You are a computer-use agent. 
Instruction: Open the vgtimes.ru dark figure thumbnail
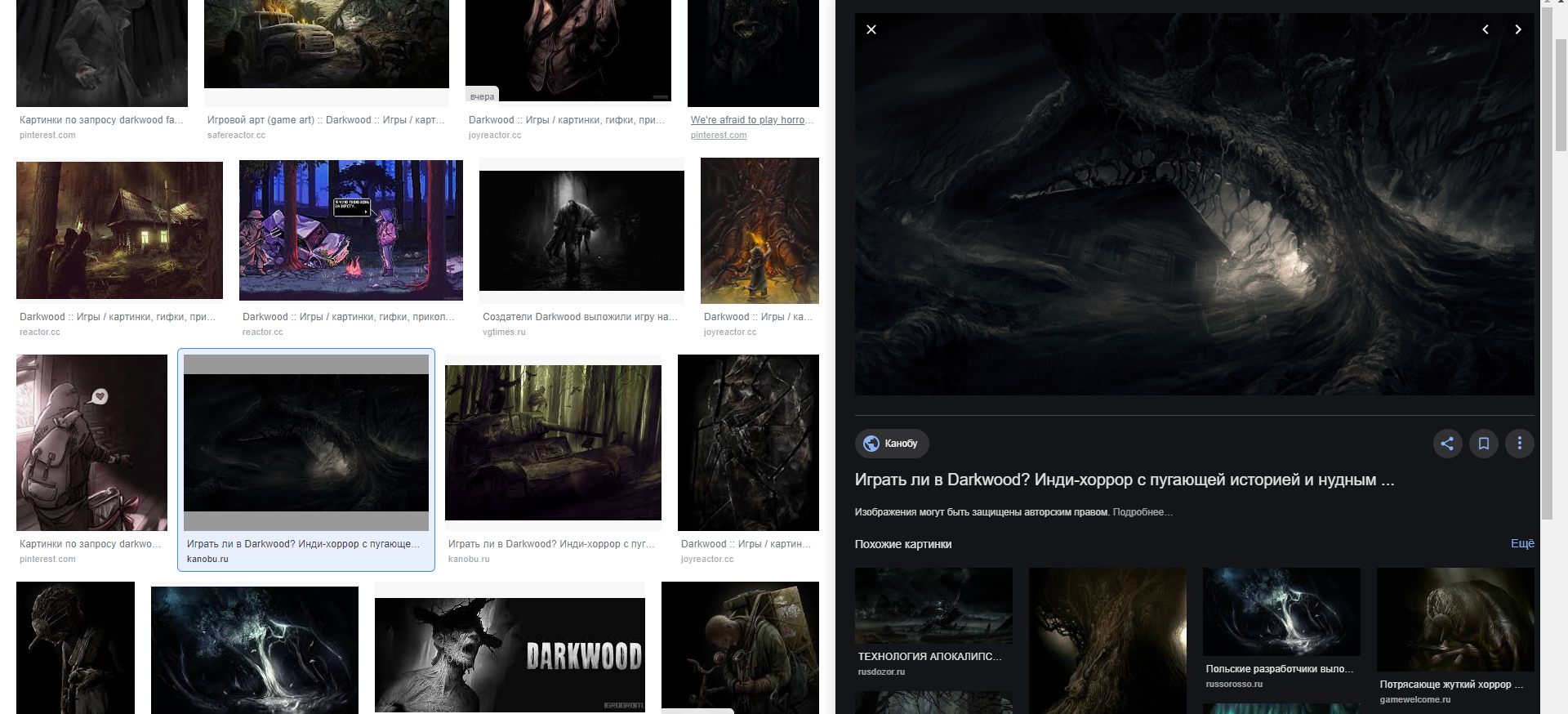pyautogui.click(x=581, y=230)
